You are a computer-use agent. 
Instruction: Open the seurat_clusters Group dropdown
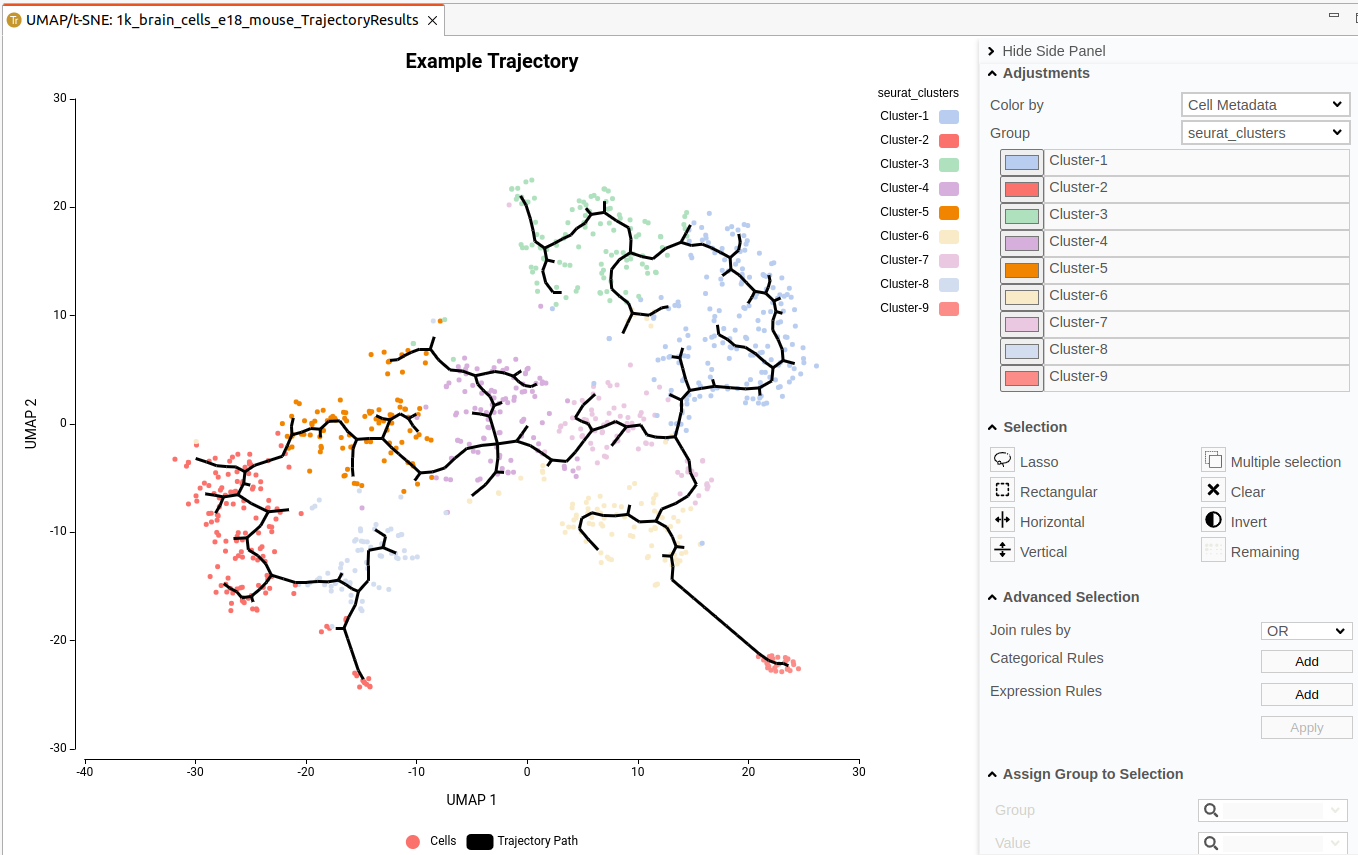1265,133
